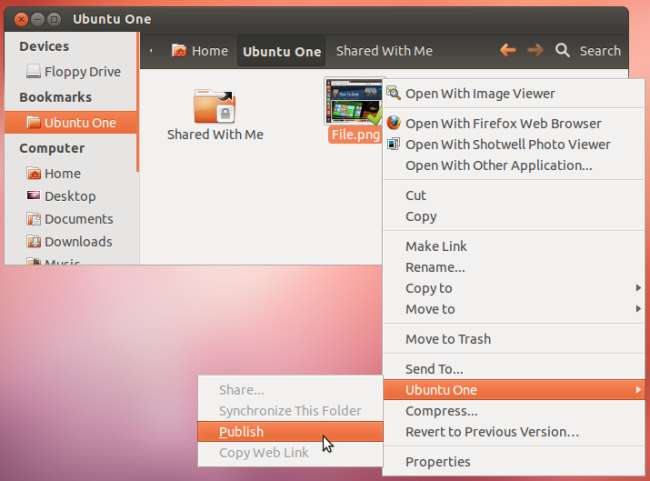Click the magnifier Search icon
650x481 pixels.
click(563, 50)
